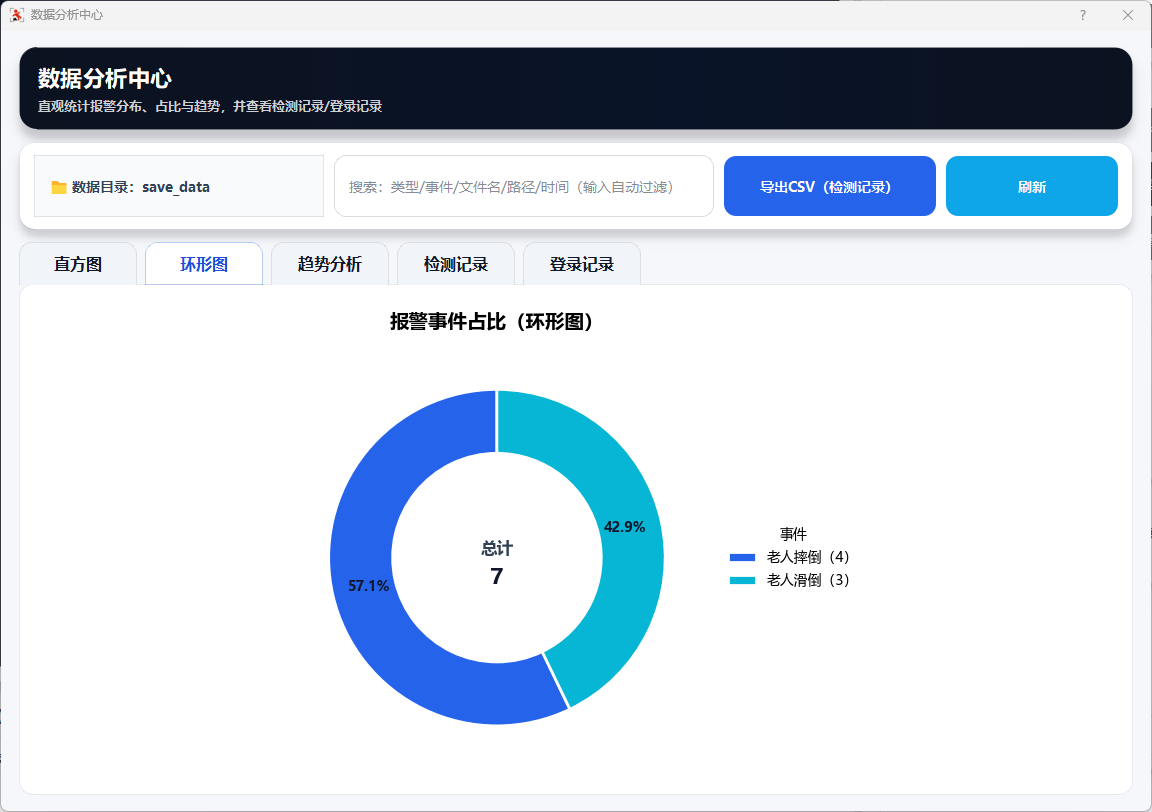Click the 总计 7 center of the donut
This screenshot has width=1152, height=812.
(497, 564)
